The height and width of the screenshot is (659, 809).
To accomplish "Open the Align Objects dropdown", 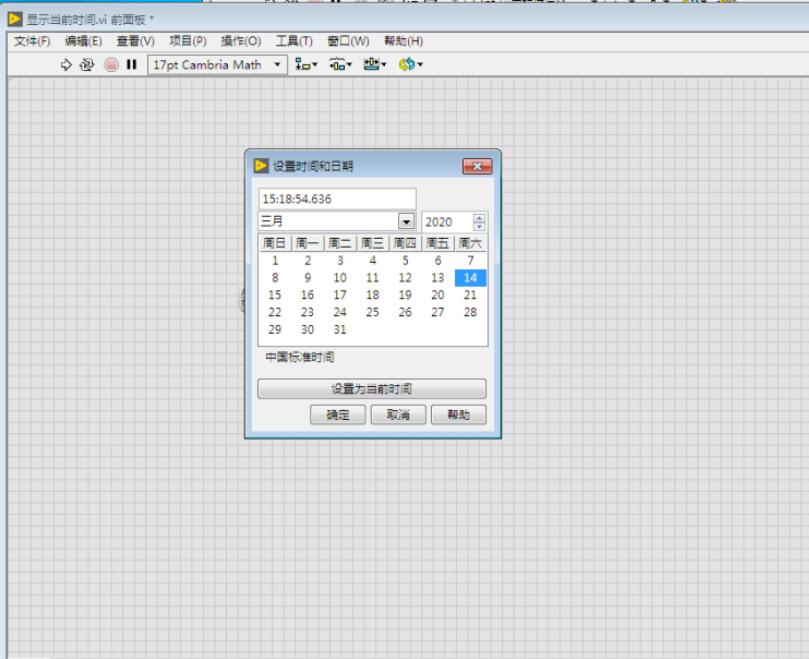I will point(306,65).
